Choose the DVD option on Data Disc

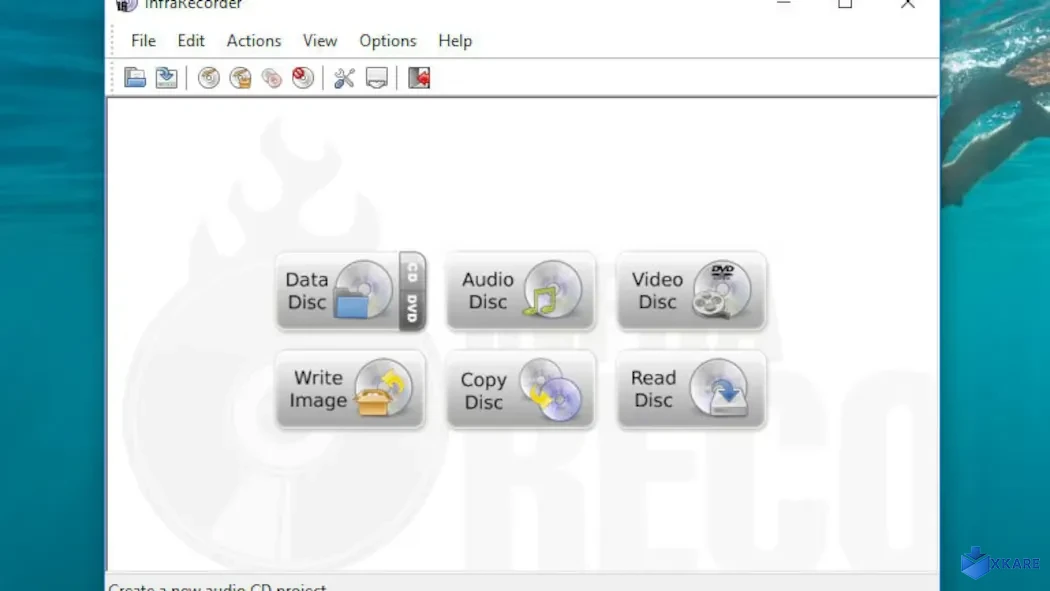[x=412, y=309]
